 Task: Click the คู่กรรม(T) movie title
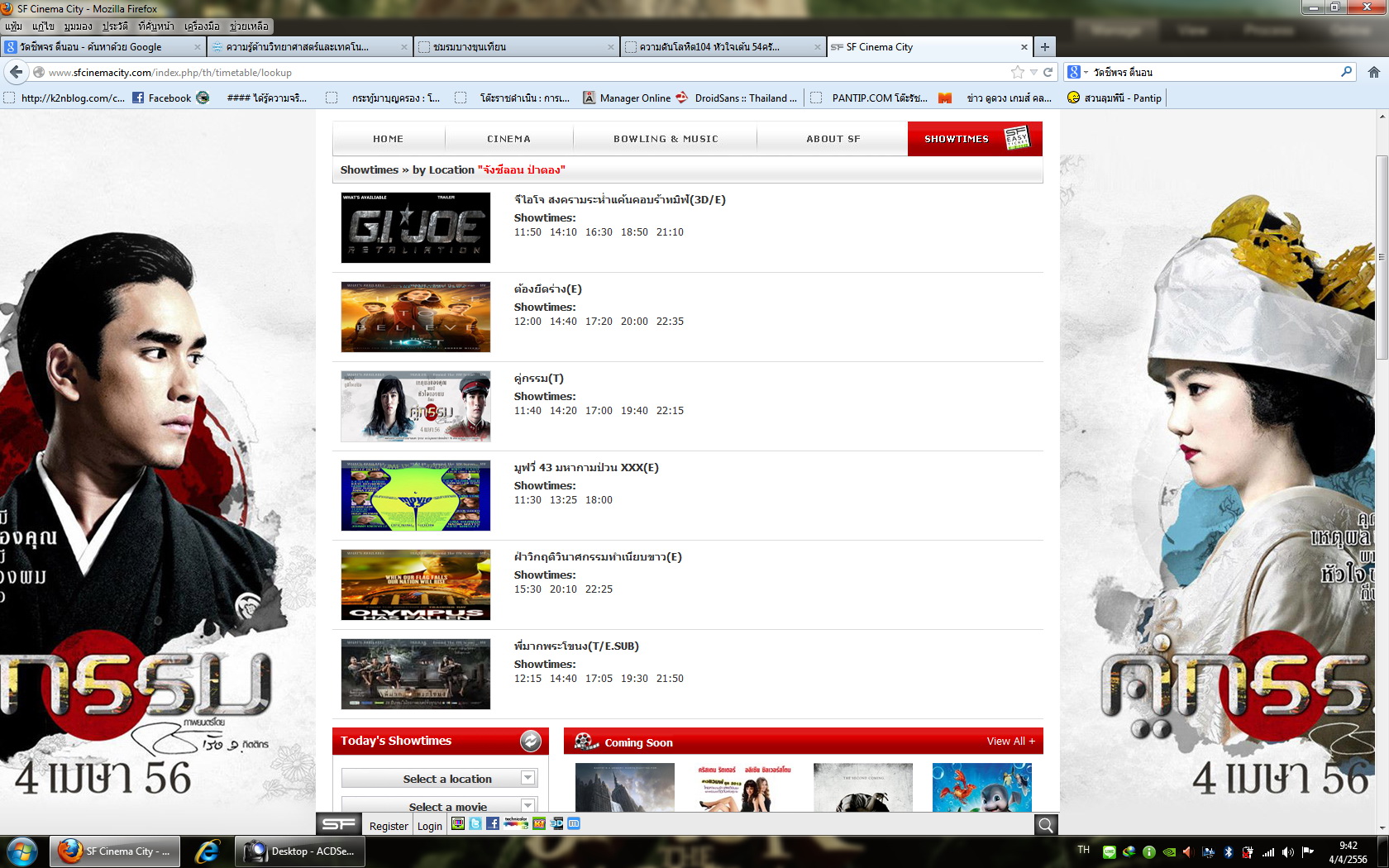[x=539, y=378]
